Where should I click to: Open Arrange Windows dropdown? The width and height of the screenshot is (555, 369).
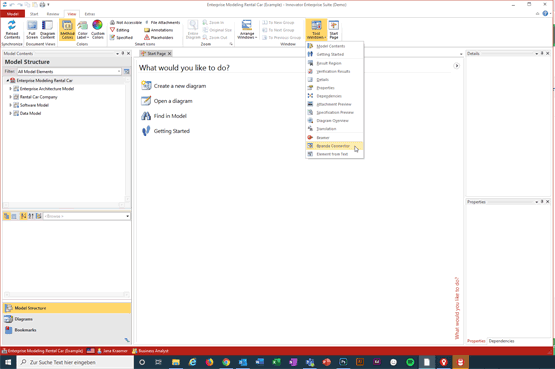tap(247, 29)
